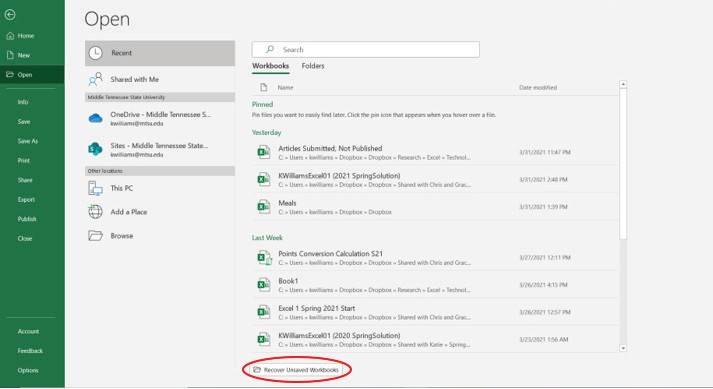Click the Add a Place globe icon
Image resolution: width=713 pixels, height=389 pixels.
point(95,212)
